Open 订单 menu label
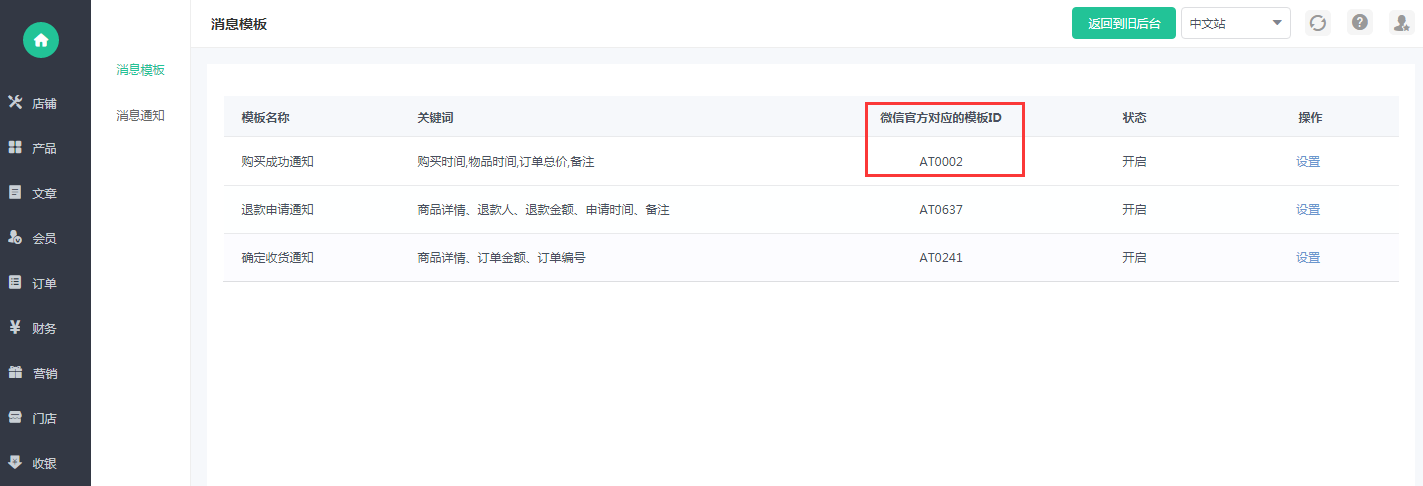Viewport: 1423px width, 486px height. coord(44,283)
